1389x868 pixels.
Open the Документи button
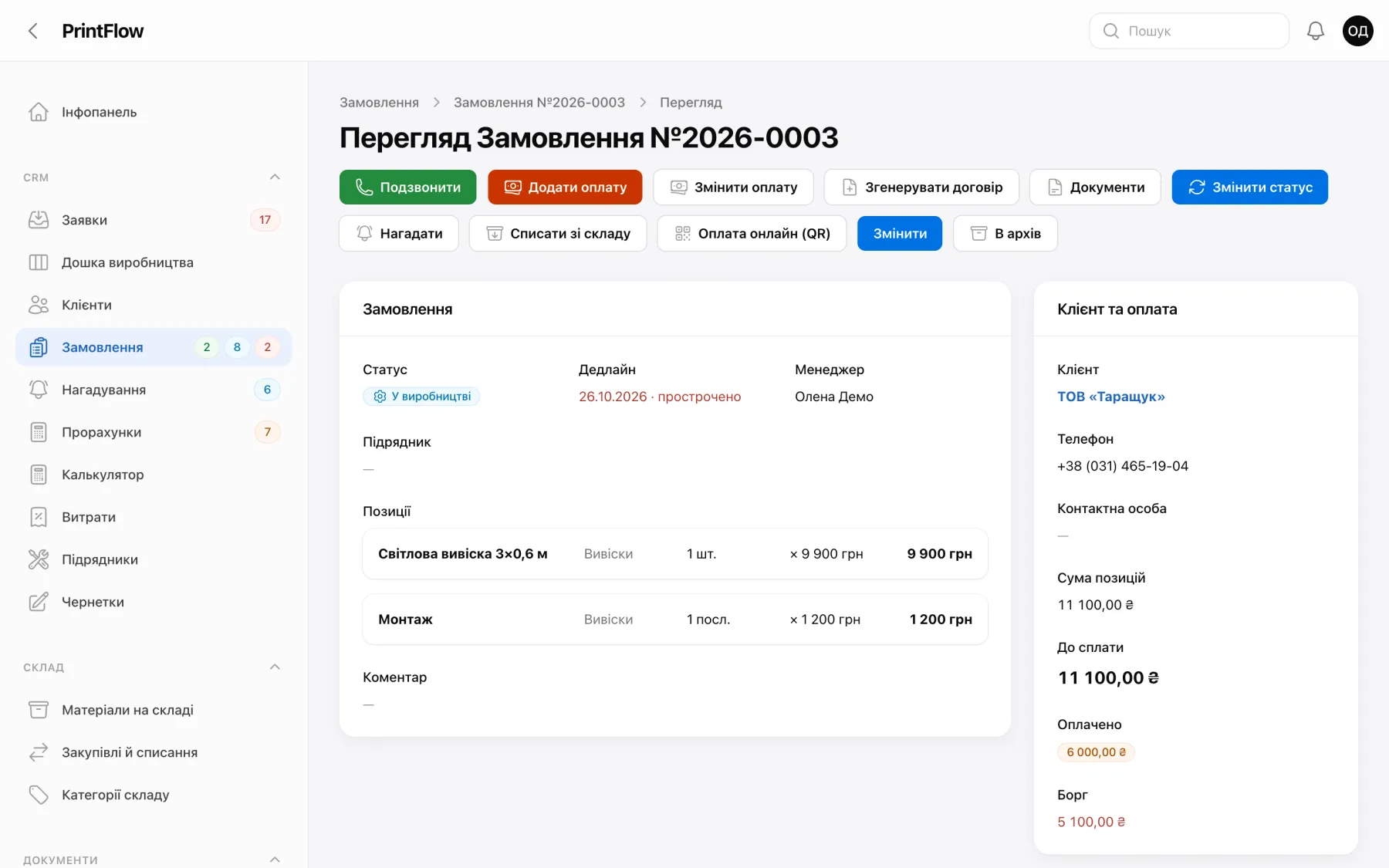pyautogui.click(x=1095, y=187)
